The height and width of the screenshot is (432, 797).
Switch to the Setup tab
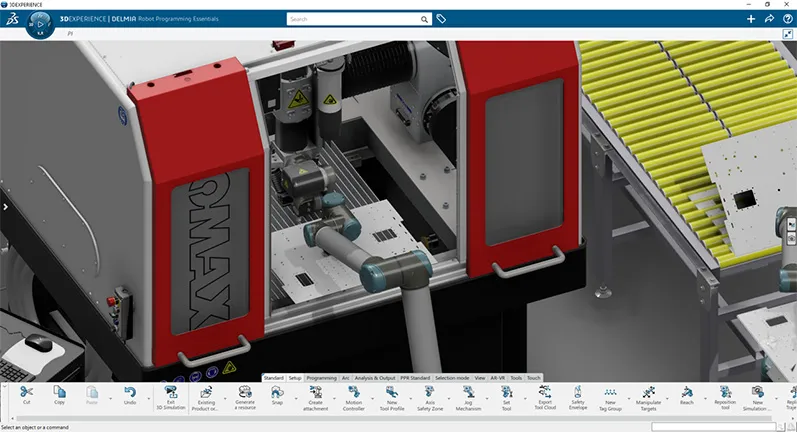[x=295, y=378]
